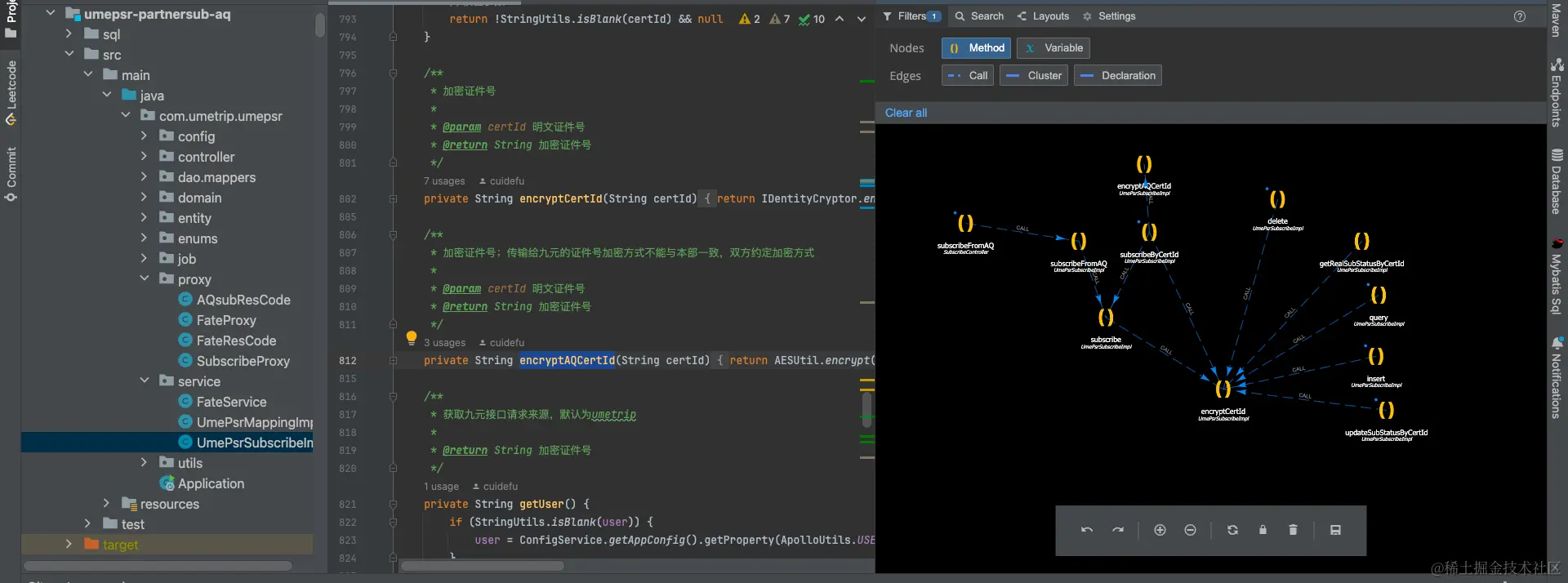The width and height of the screenshot is (1568, 583).
Task: Select the subscribeByCertId node
Action: (1149, 232)
